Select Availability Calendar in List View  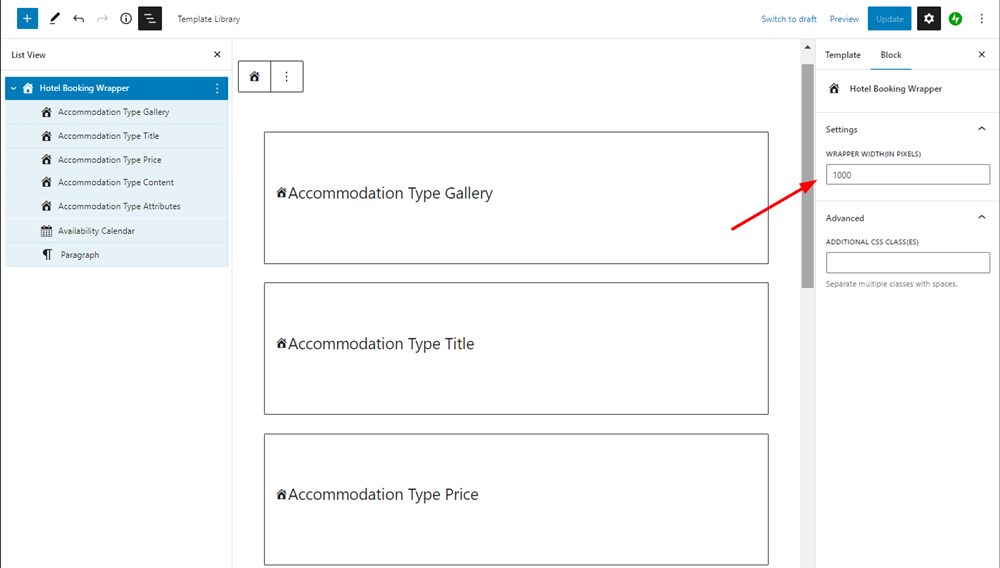point(117,231)
